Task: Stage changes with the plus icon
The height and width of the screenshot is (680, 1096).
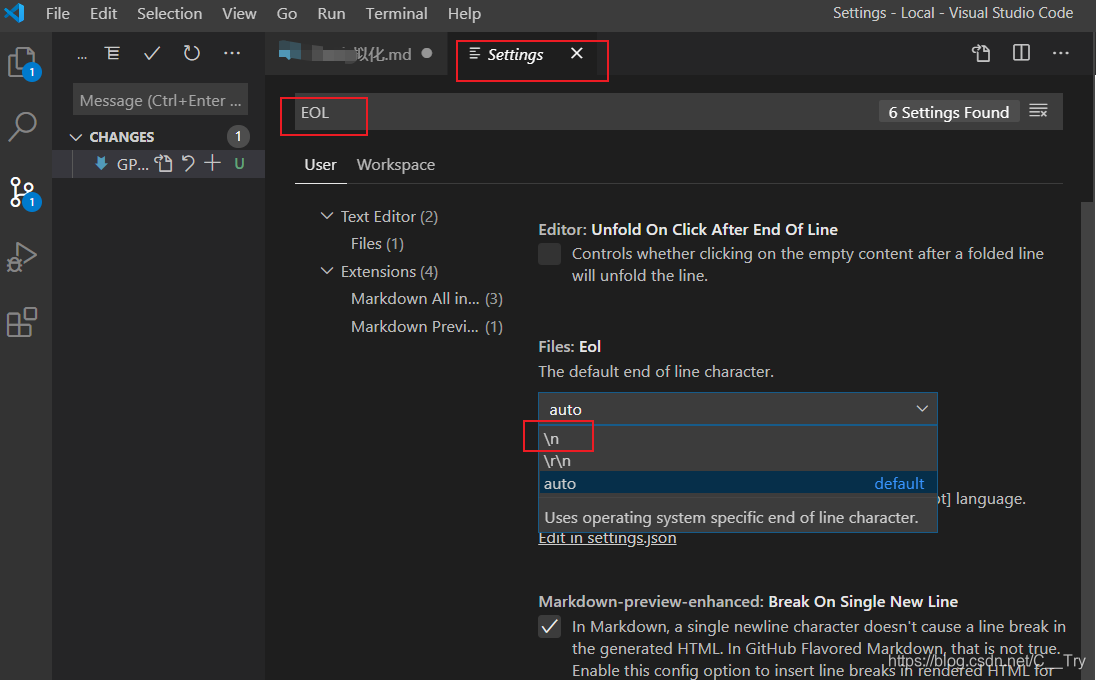Action: pyautogui.click(x=212, y=164)
